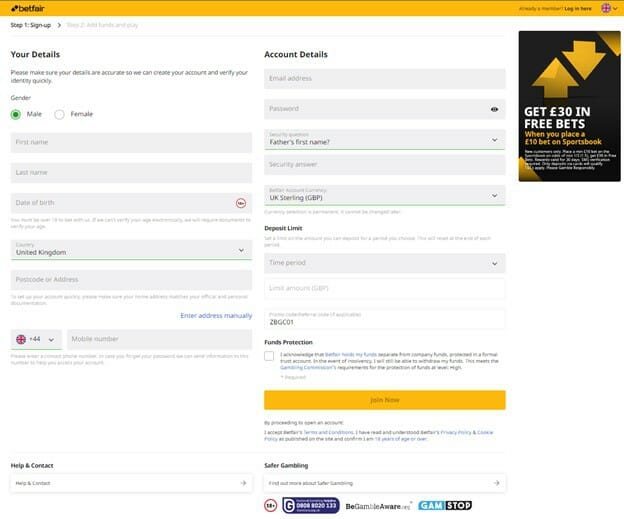Screen dimensions: 624x519
Task: Click the Postcode or Address field
Action: pos(131,280)
